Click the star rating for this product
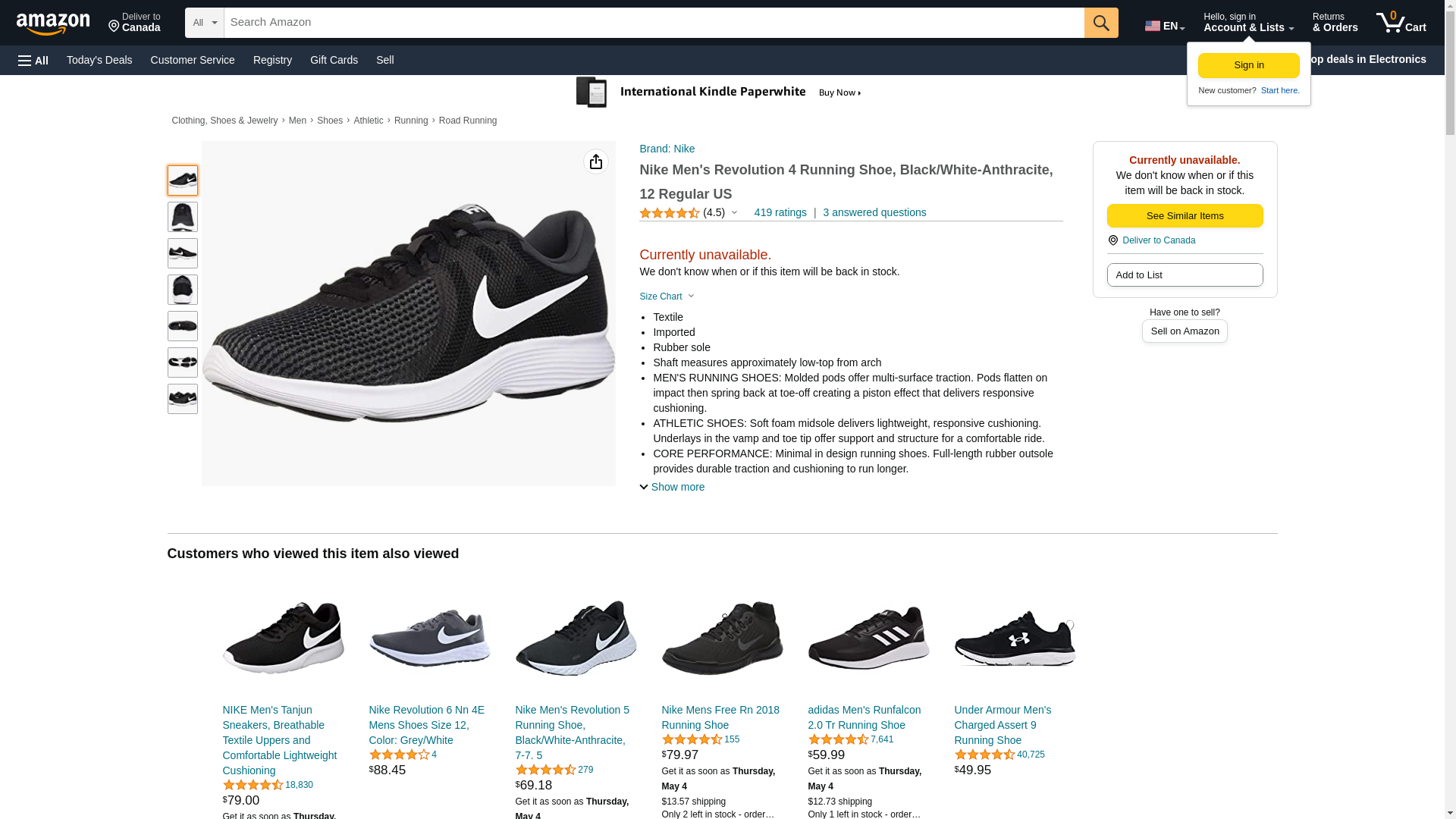This screenshot has height=819, width=1456. pyautogui.click(x=670, y=213)
